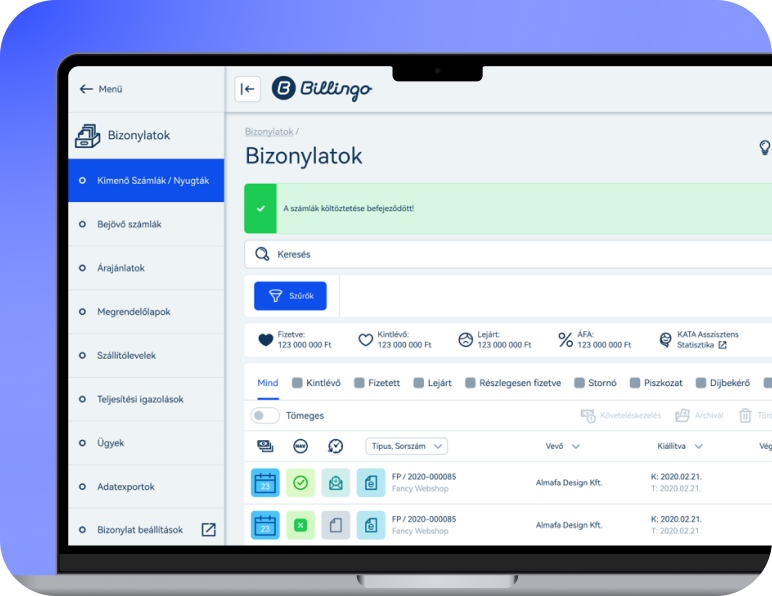Click the blue Szűrők filter button
The height and width of the screenshot is (596, 772).
pyautogui.click(x=290, y=296)
